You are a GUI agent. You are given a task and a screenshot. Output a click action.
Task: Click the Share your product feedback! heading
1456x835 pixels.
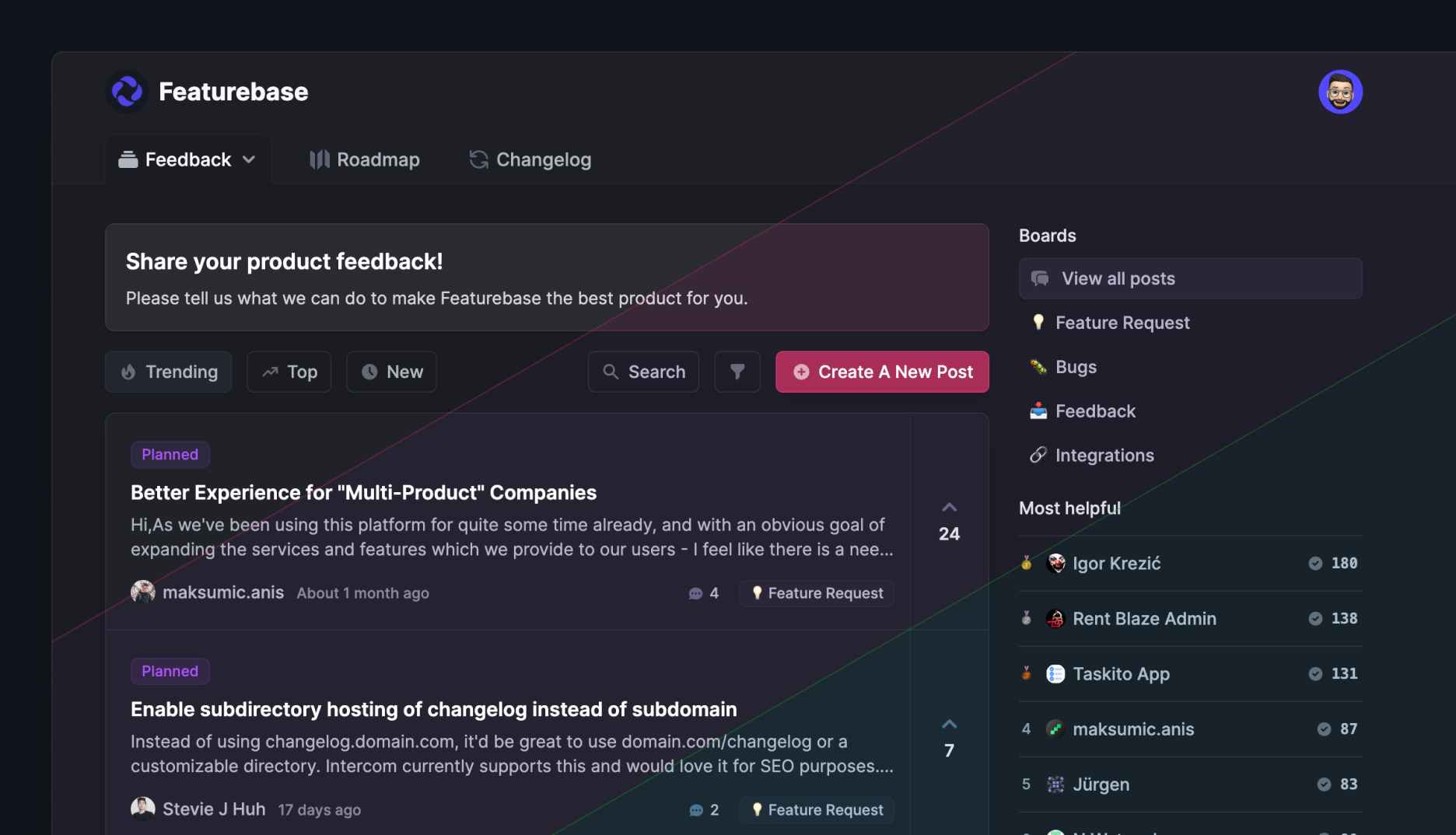click(x=284, y=261)
